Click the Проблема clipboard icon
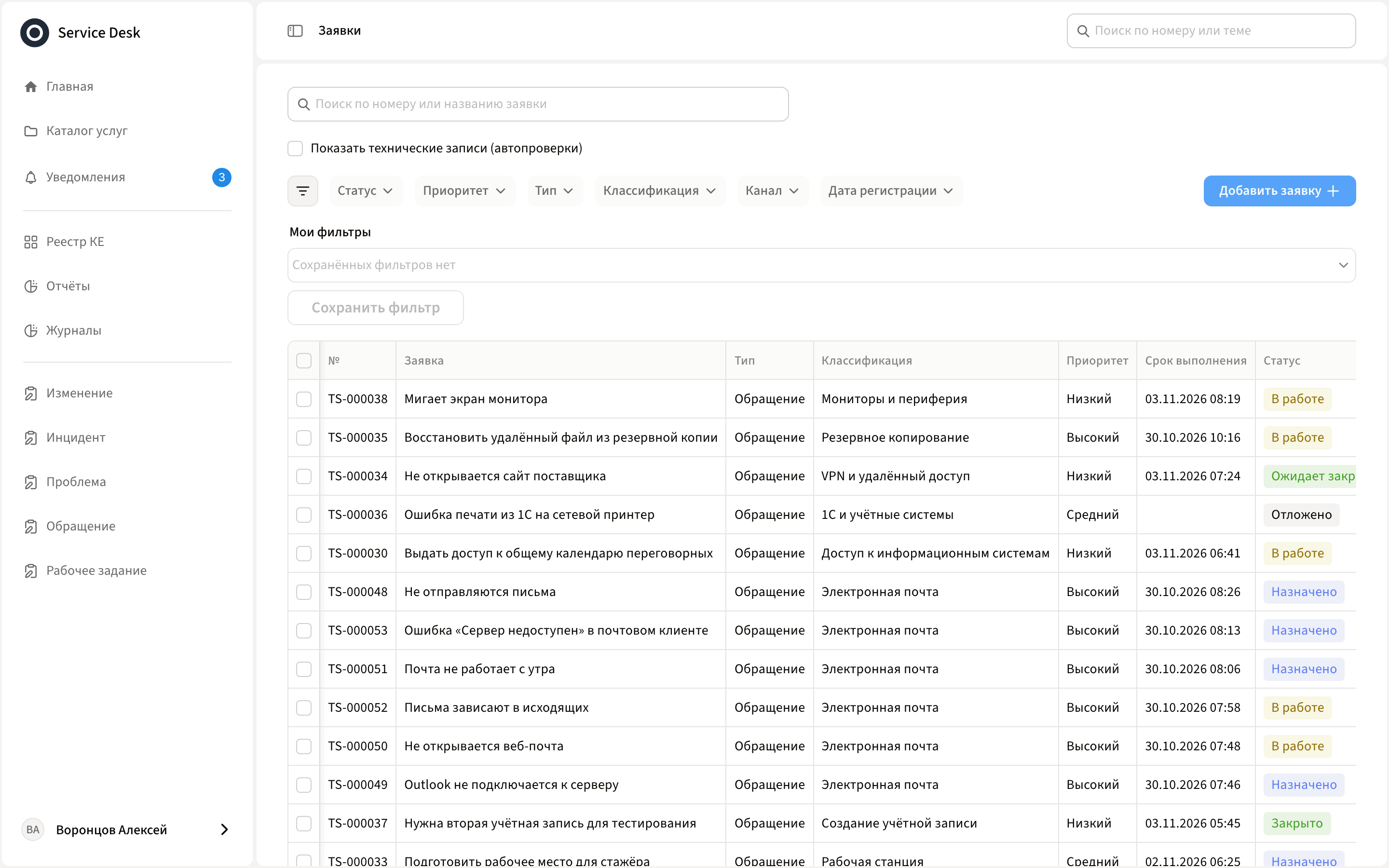Image resolution: width=1389 pixels, height=868 pixels. click(x=31, y=482)
